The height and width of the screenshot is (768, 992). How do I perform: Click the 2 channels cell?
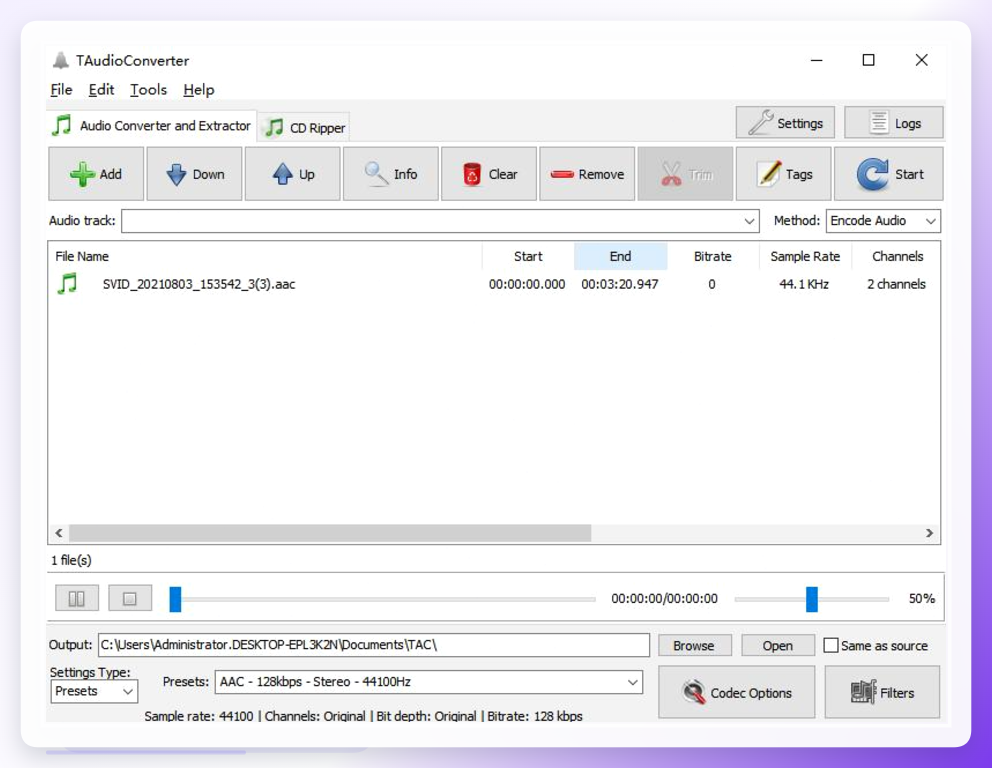[x=896, y=284]
